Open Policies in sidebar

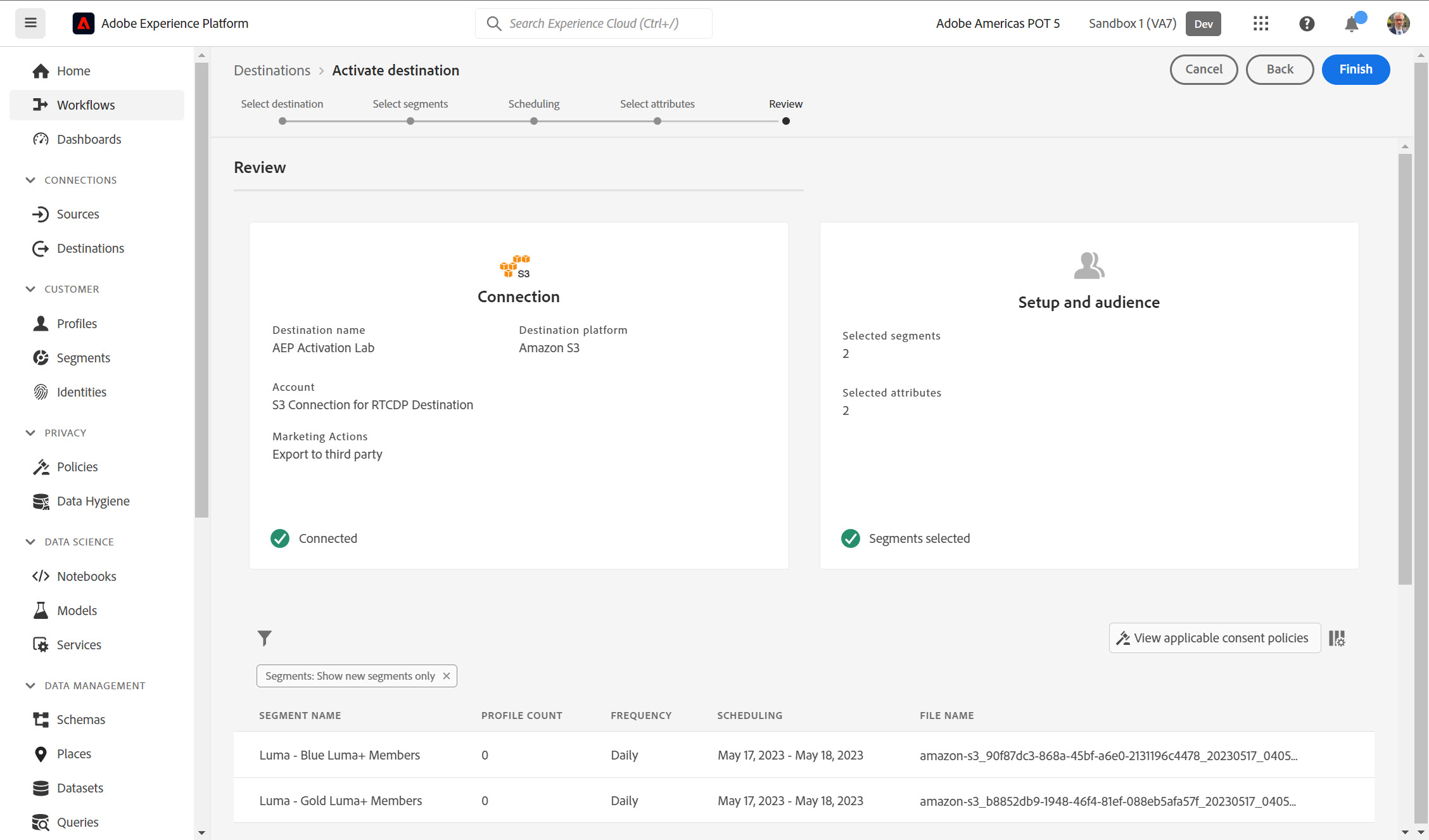pyautogui.click(x=97, y=467)
